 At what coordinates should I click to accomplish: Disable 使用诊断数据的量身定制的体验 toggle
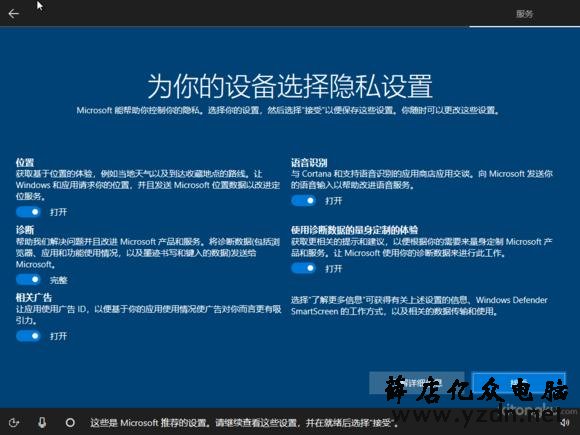coord(303,268)
